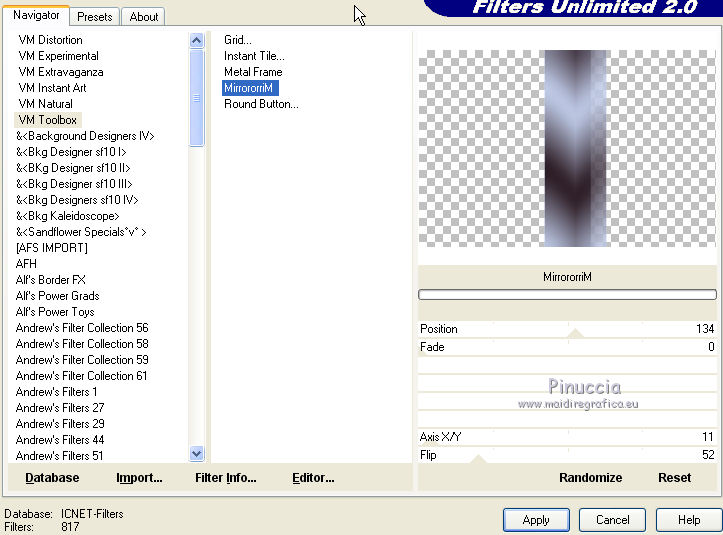
Task: Click the category list scroll up arrow
Action: (196, 41)
